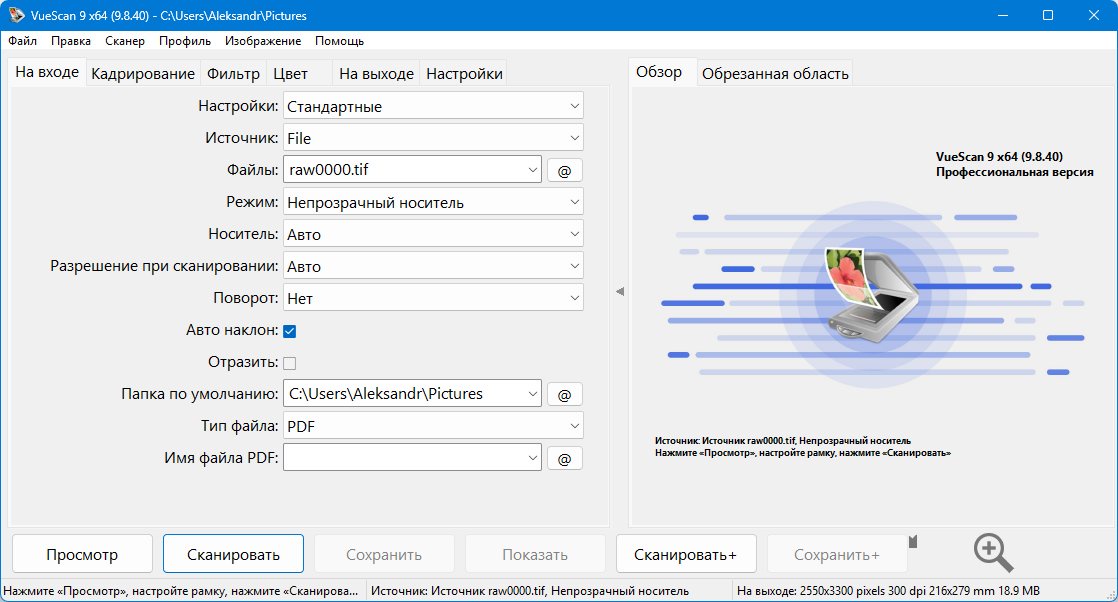
Task: Select the На входе tab
Action: click(x=47, y=72)
